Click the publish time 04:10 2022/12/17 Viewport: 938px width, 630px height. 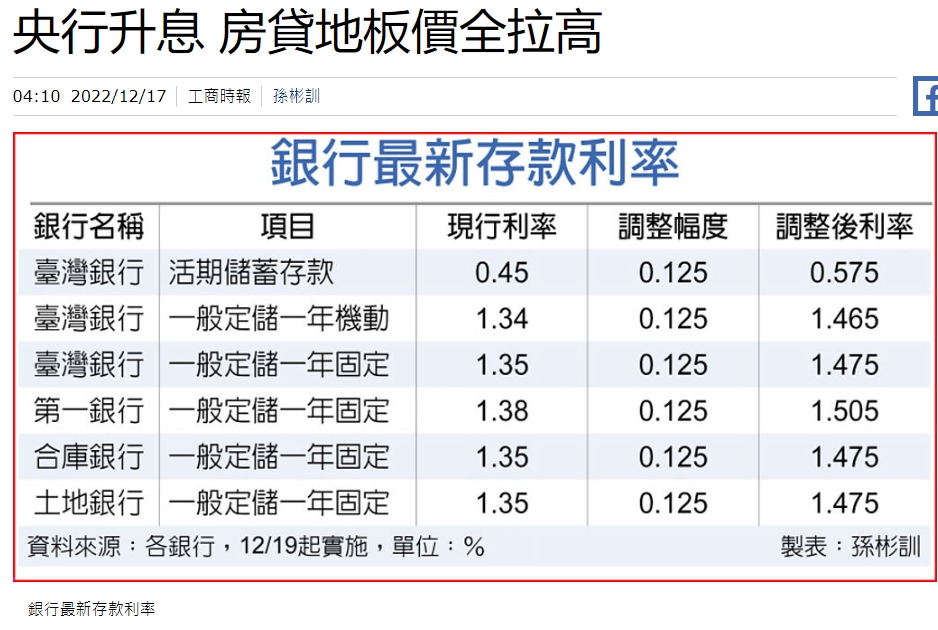90,96
